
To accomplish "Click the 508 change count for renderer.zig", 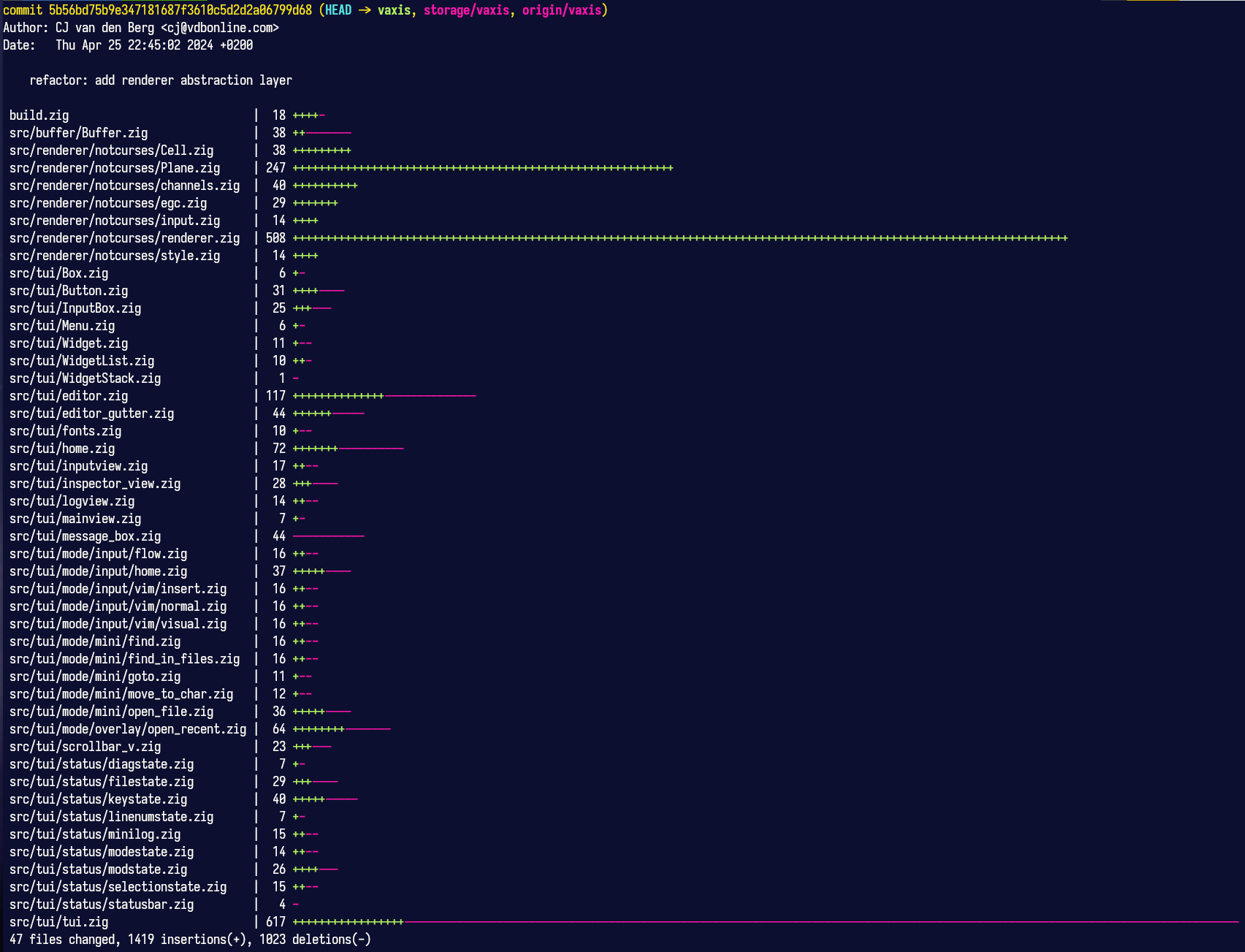I will tap(275, 238).
